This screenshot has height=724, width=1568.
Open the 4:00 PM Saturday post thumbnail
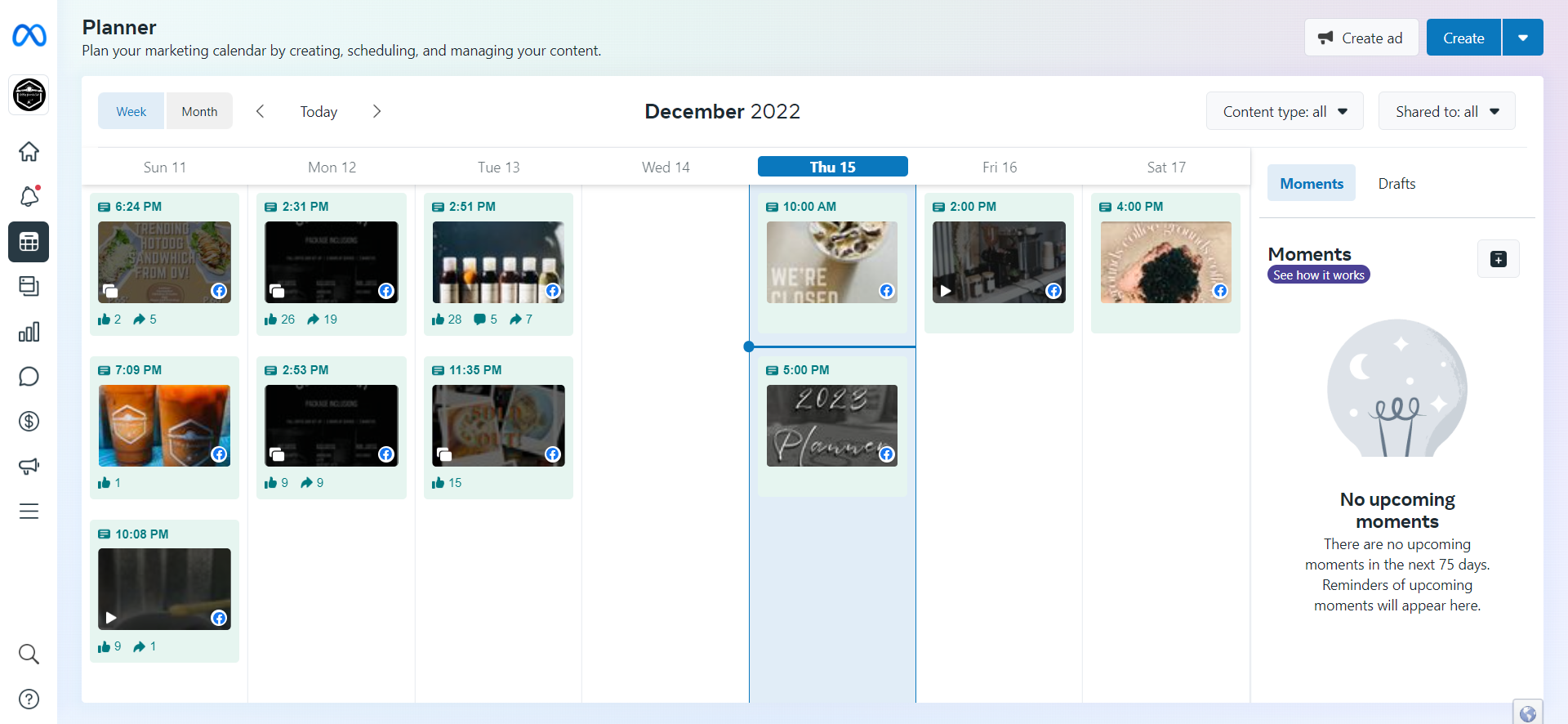coord(1165,262)
